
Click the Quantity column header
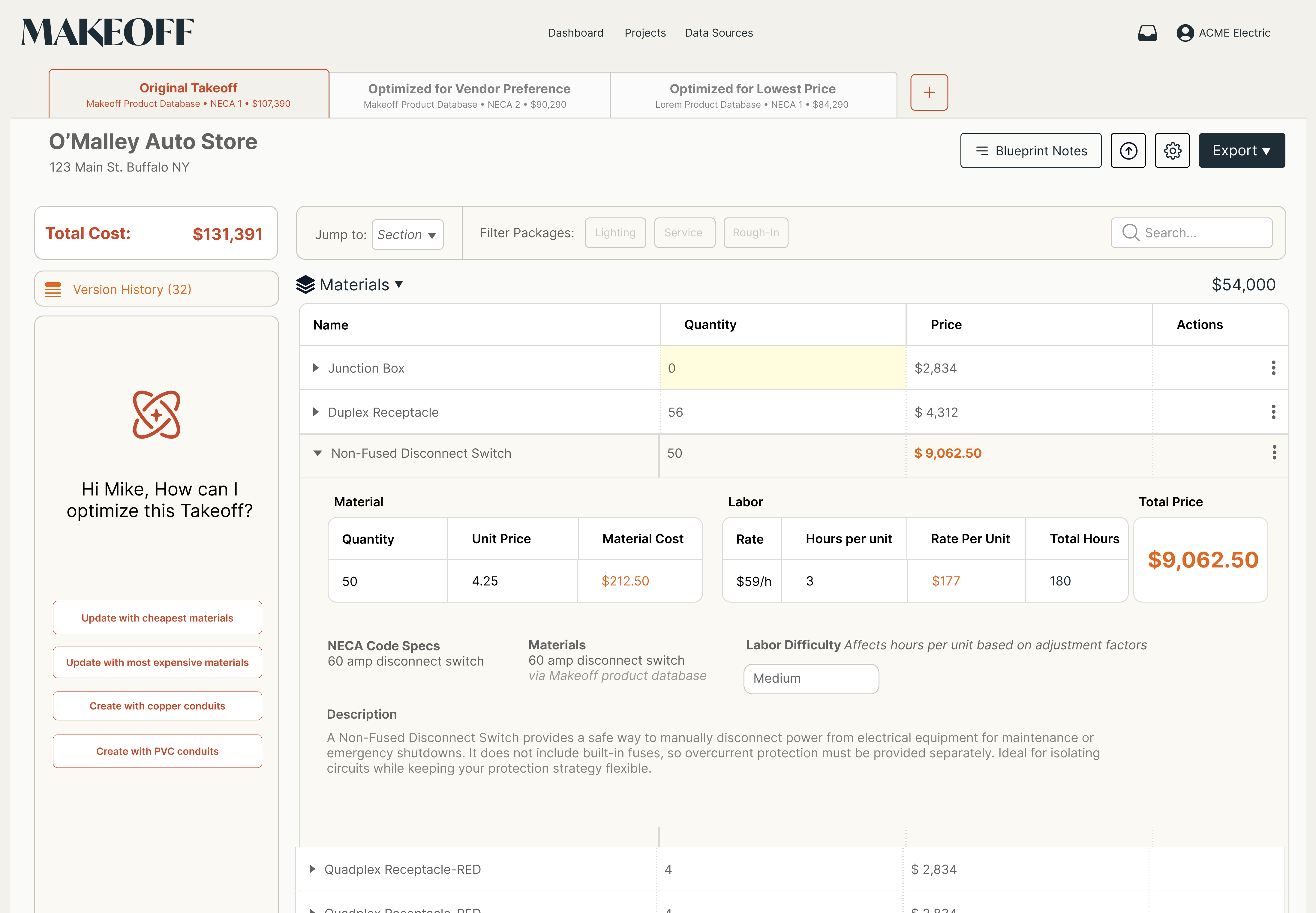tap(710, 324)
